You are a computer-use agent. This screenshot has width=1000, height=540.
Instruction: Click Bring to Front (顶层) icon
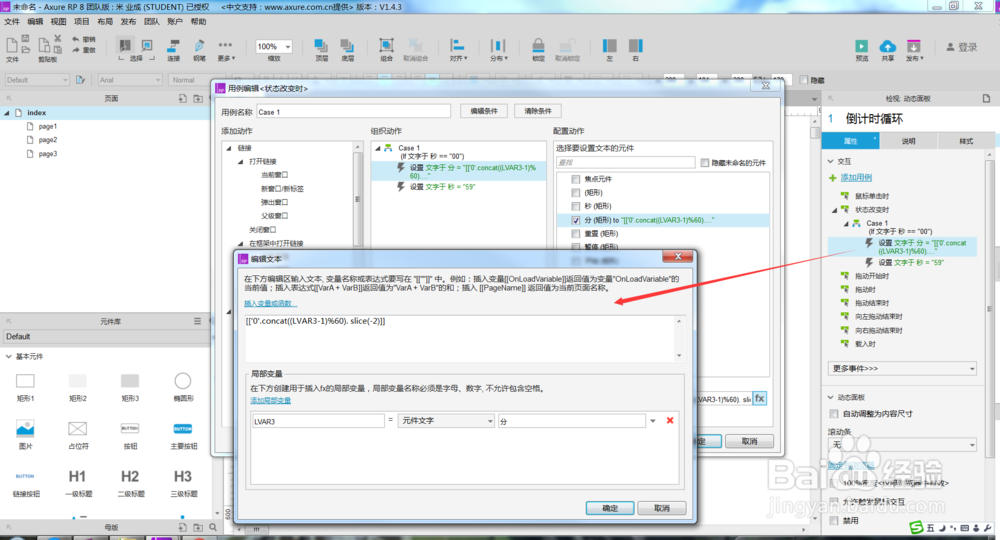point(321,46)
